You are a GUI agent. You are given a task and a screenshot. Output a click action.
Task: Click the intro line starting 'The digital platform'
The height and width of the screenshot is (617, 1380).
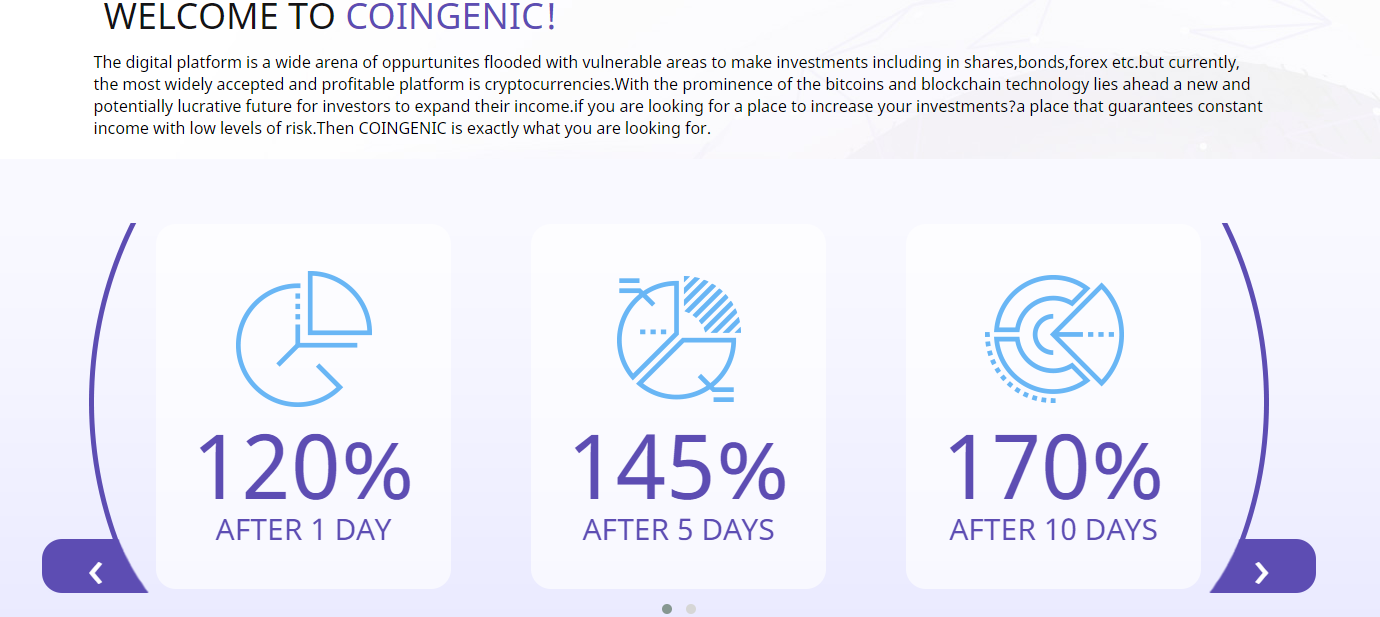(667, 62)
